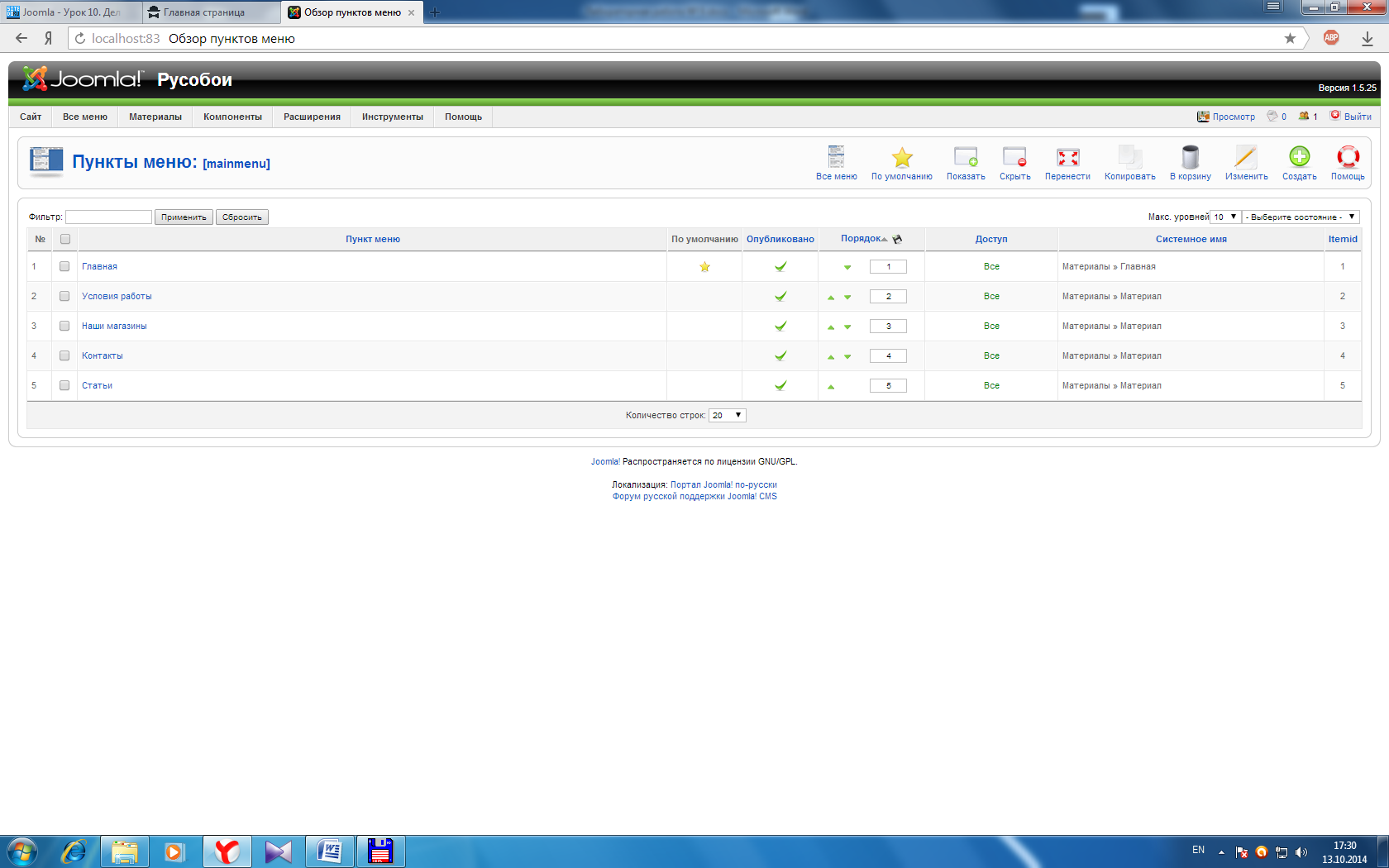Open Microsoft Word from taskbar
The height and width of the screenshot is (868, 1389).
(330, 851)
